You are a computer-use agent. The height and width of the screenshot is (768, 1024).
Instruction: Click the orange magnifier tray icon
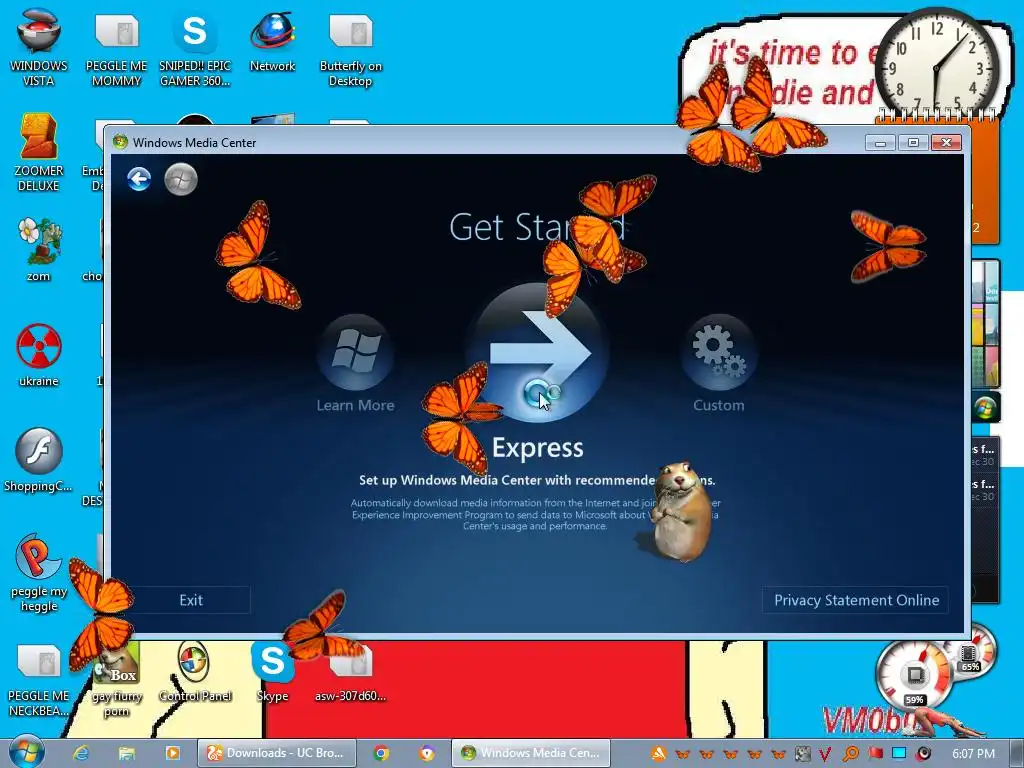(x=850, y=754)
